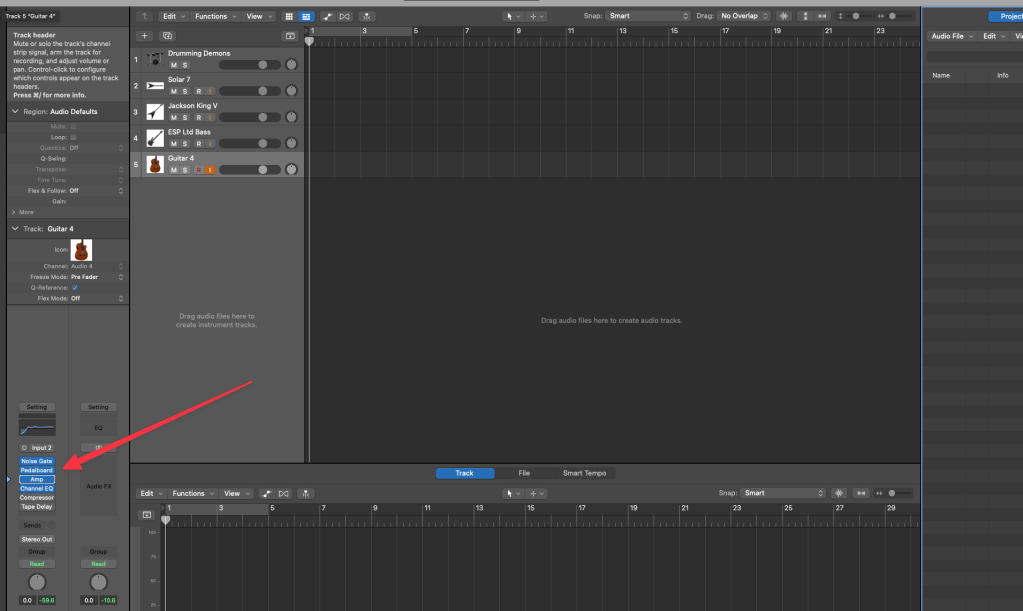Screen dimensions: 1023x611
Task: Solo the Drumming Demons track
Action: coord(185,65)
